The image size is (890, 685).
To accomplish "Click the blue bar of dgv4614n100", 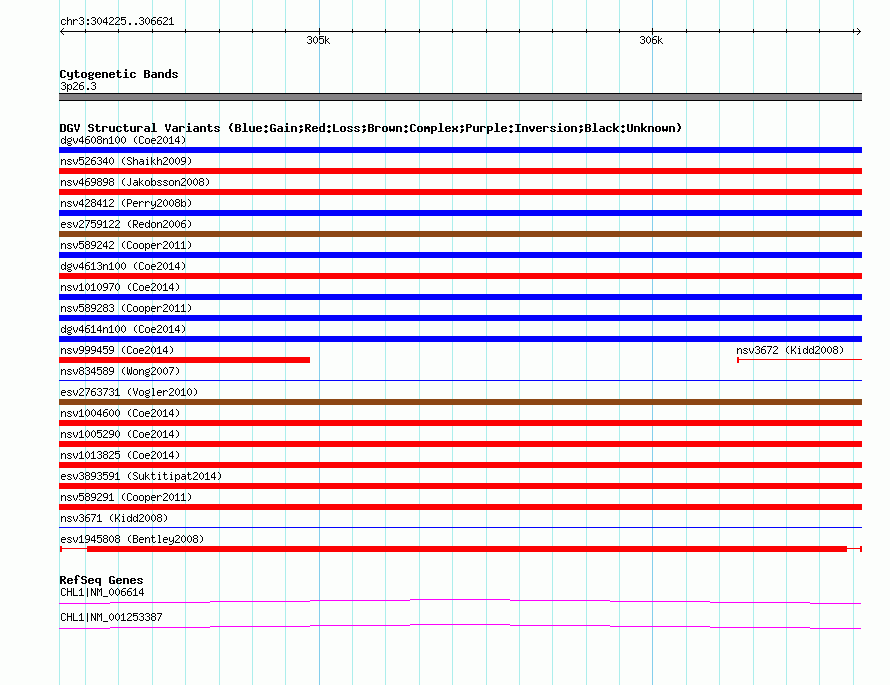I will click(460, 339).
